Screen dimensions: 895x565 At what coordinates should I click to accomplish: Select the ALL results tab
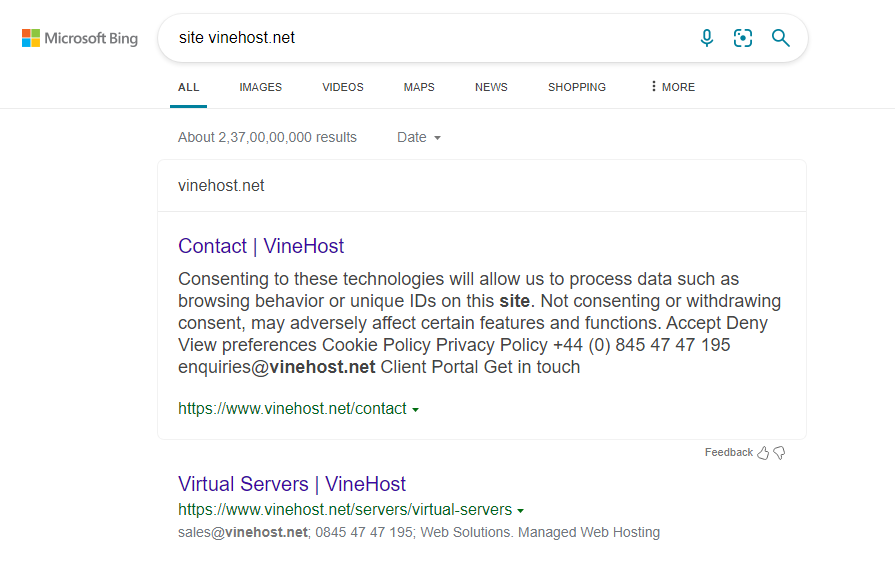click(188, 87)
